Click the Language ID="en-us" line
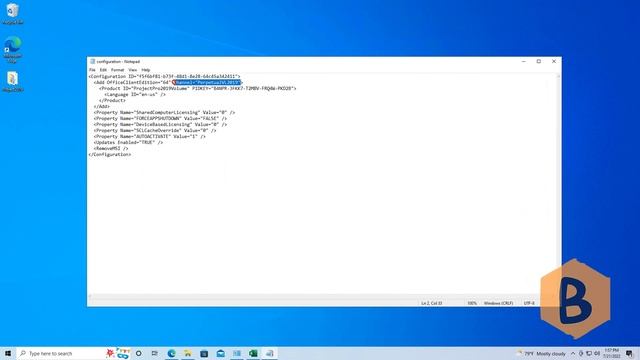The width and height of the screenshot is (640, 360). (x=135, y=95)
